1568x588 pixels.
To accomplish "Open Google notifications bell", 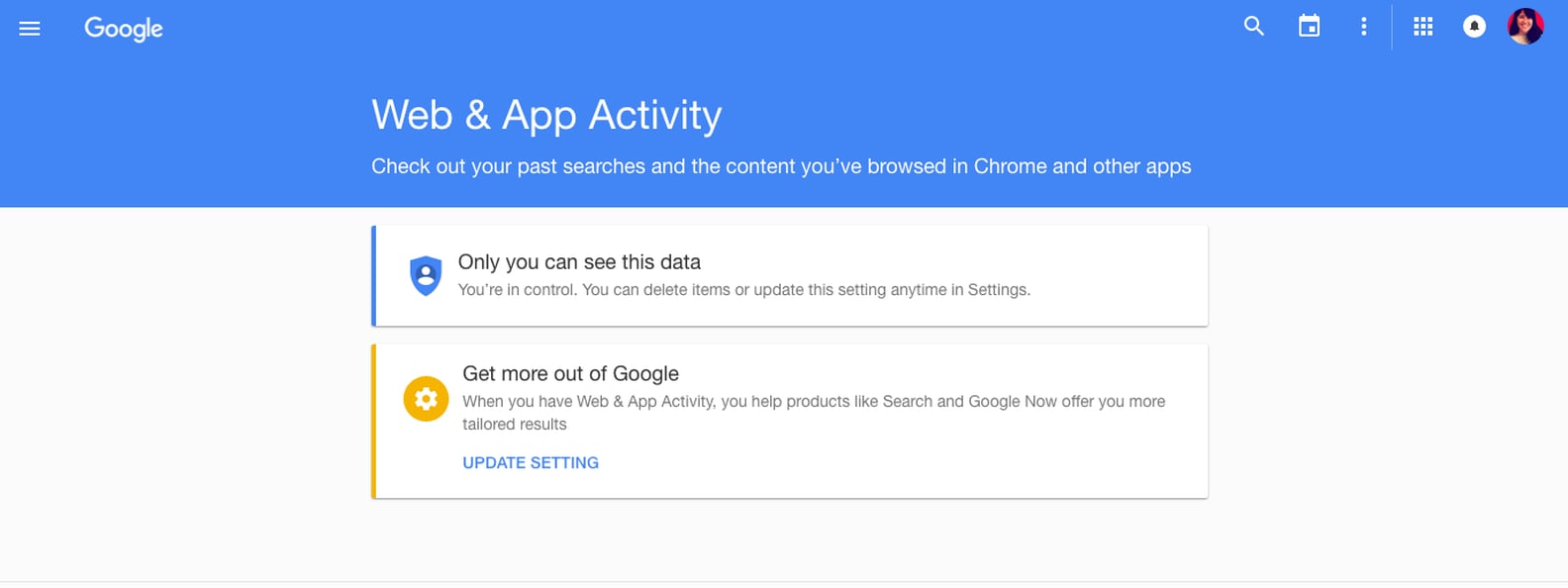I will pyautogui.click(x=1474, y=27).
